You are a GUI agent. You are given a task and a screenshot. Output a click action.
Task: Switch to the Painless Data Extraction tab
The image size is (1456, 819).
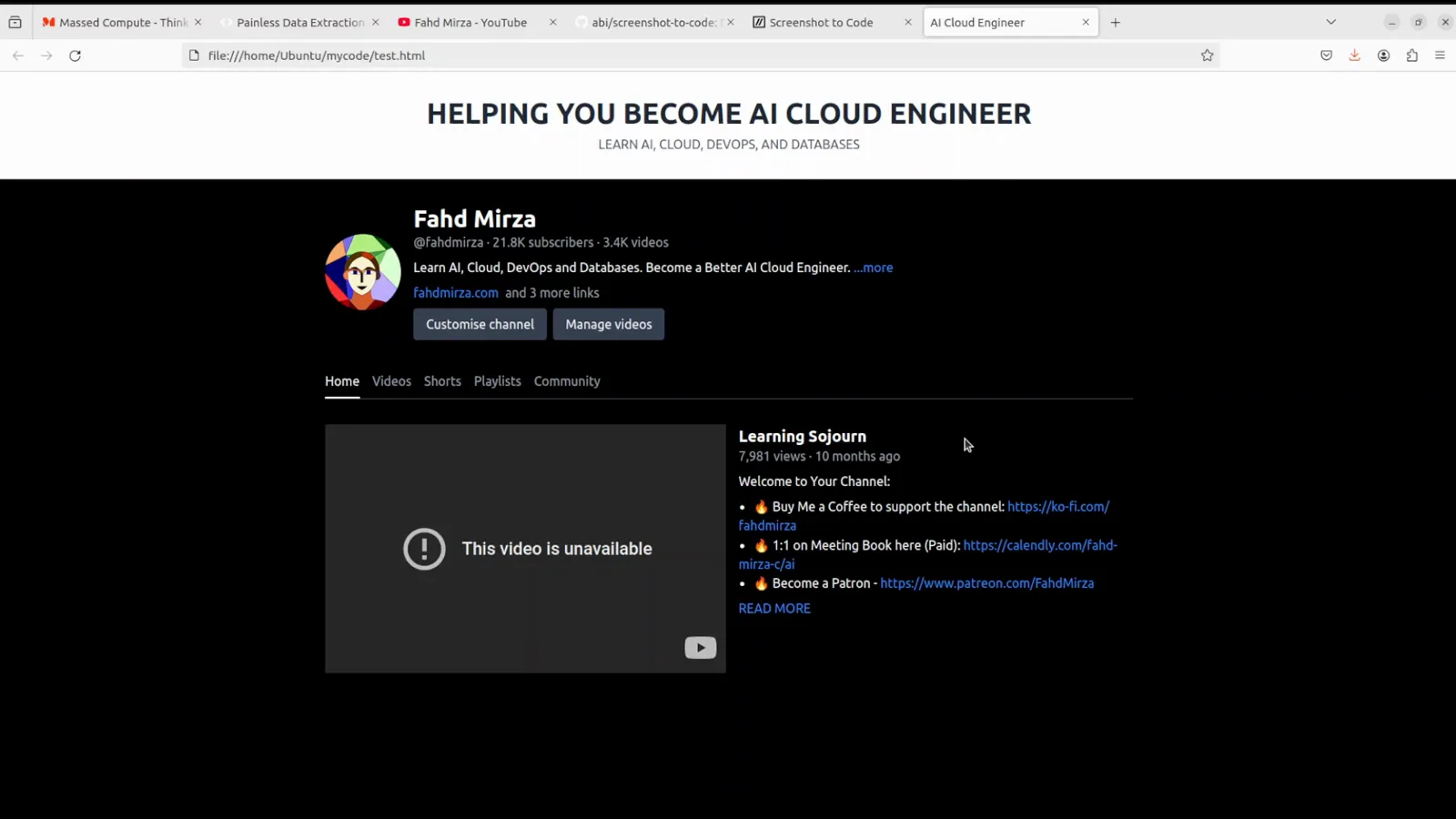point(300,23)
